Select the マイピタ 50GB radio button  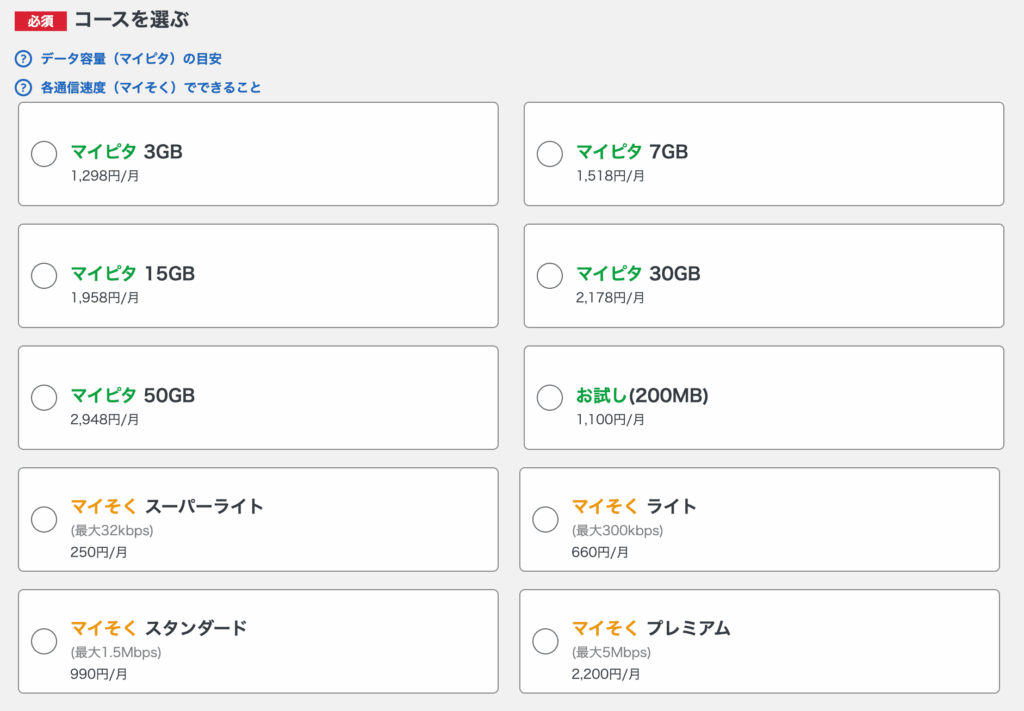coord(43,397)
